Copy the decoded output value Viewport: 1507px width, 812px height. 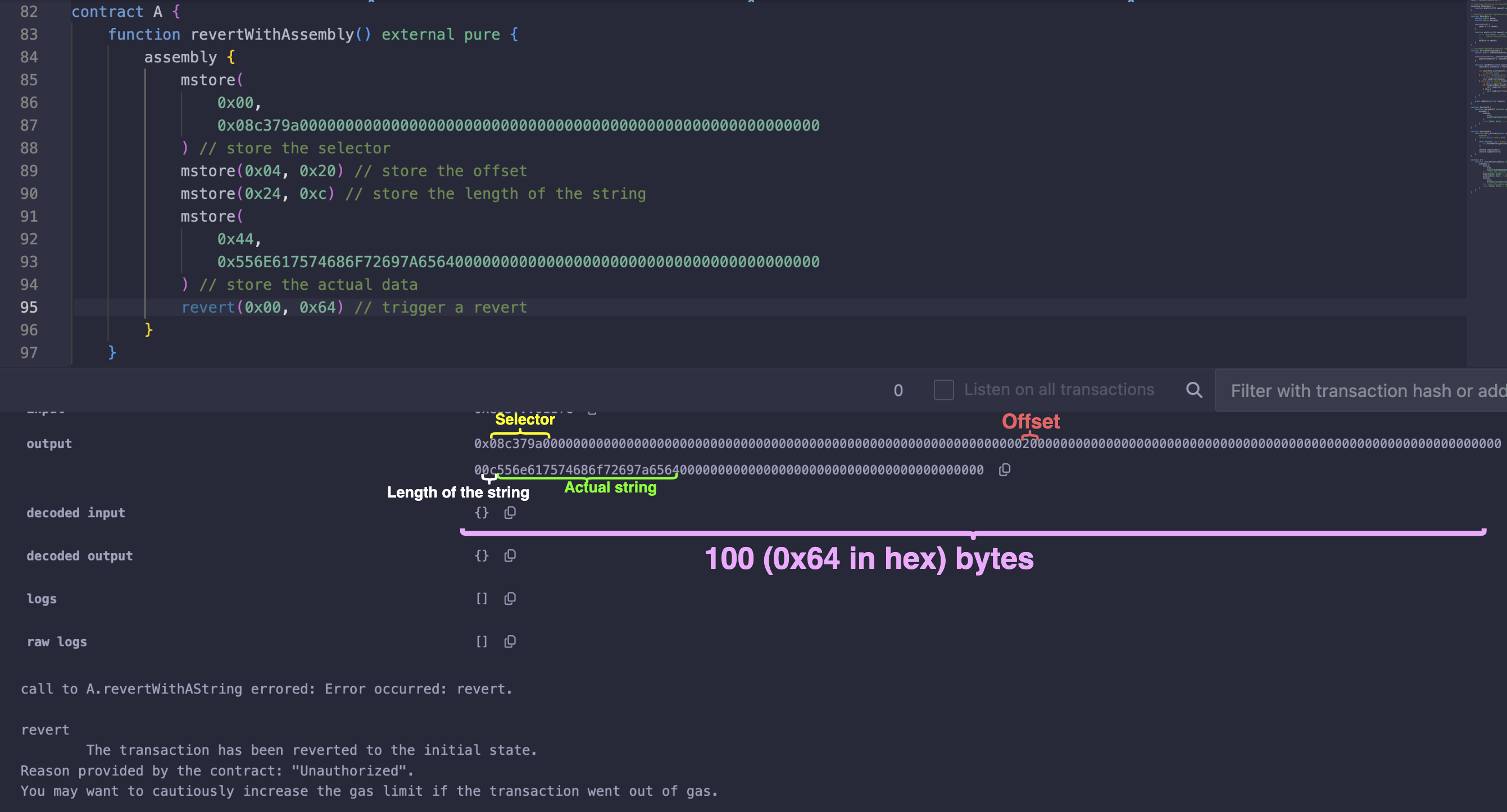[x=510, y=555]
